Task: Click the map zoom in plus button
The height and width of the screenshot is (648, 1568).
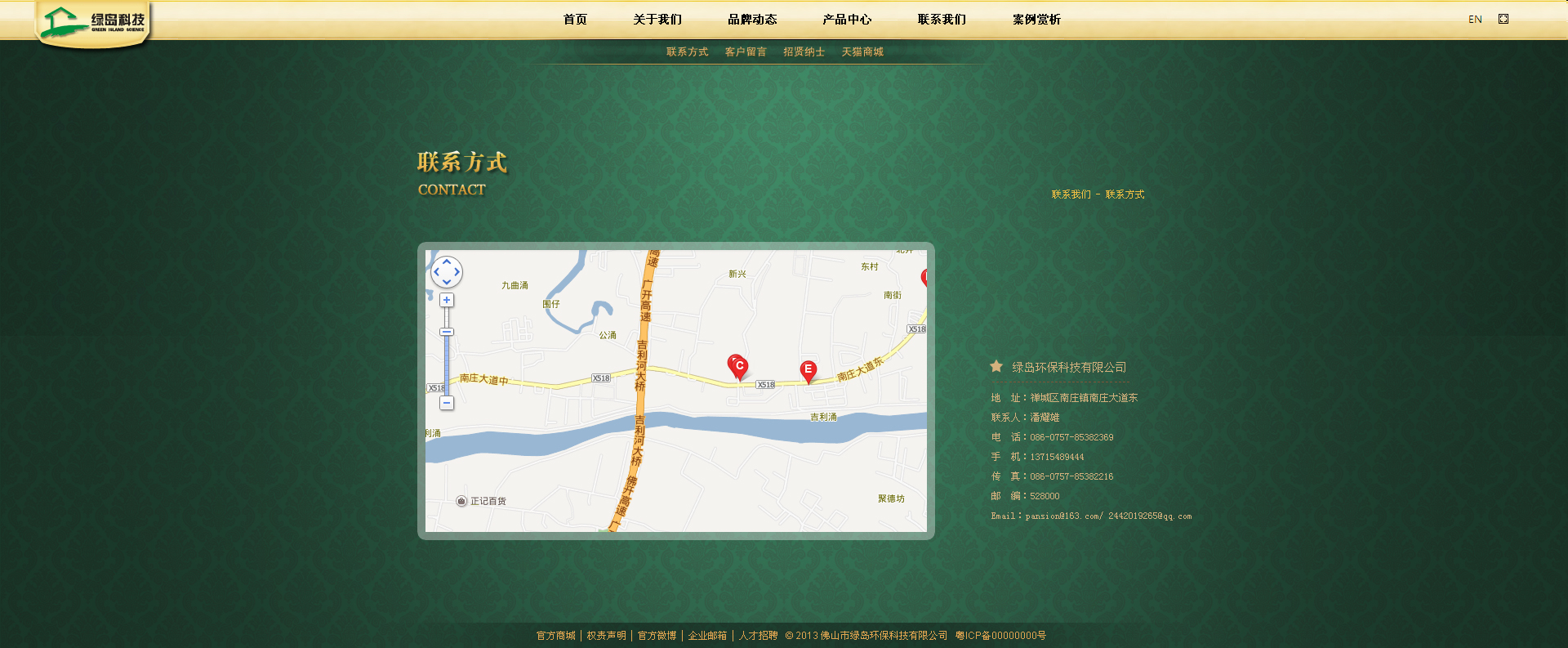Action: click(447, 300)
